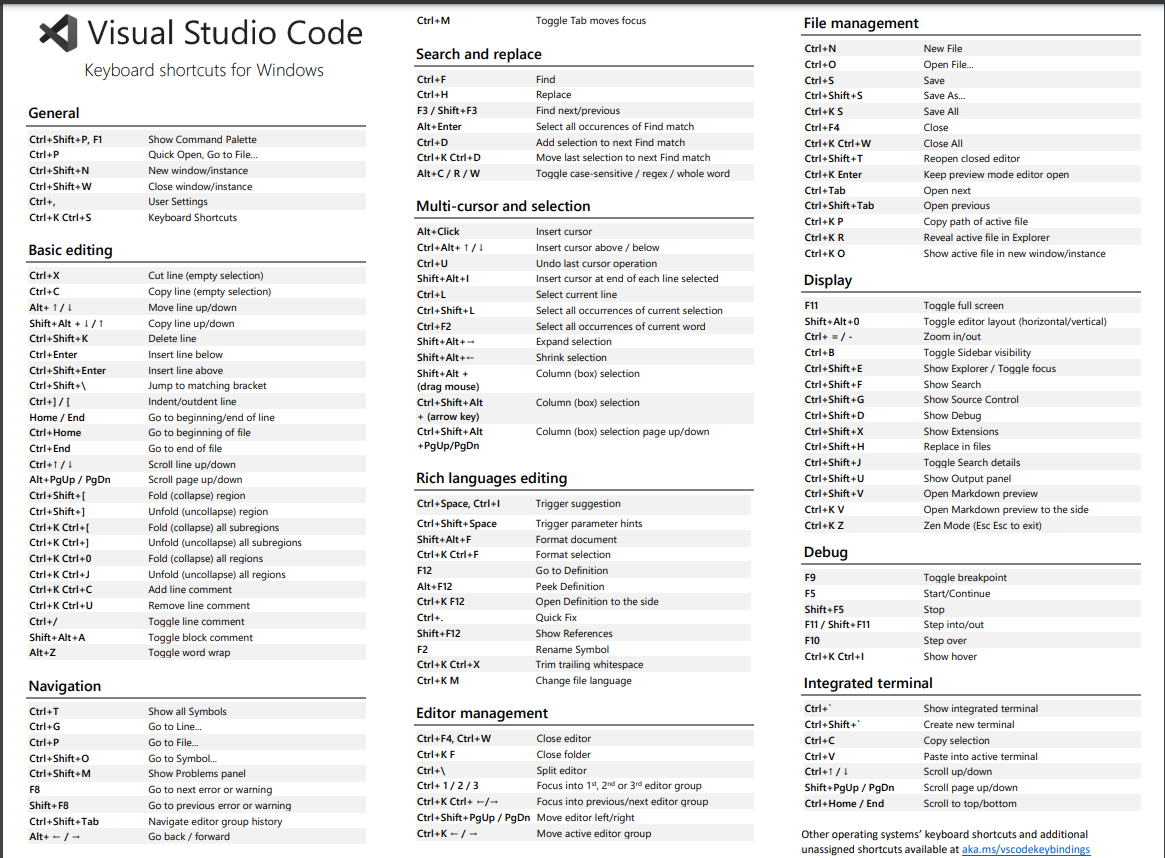Click 'Keyboard Shortcuts' in General section
Screen dimensions: 1165x858
click(x=192, y=218)
